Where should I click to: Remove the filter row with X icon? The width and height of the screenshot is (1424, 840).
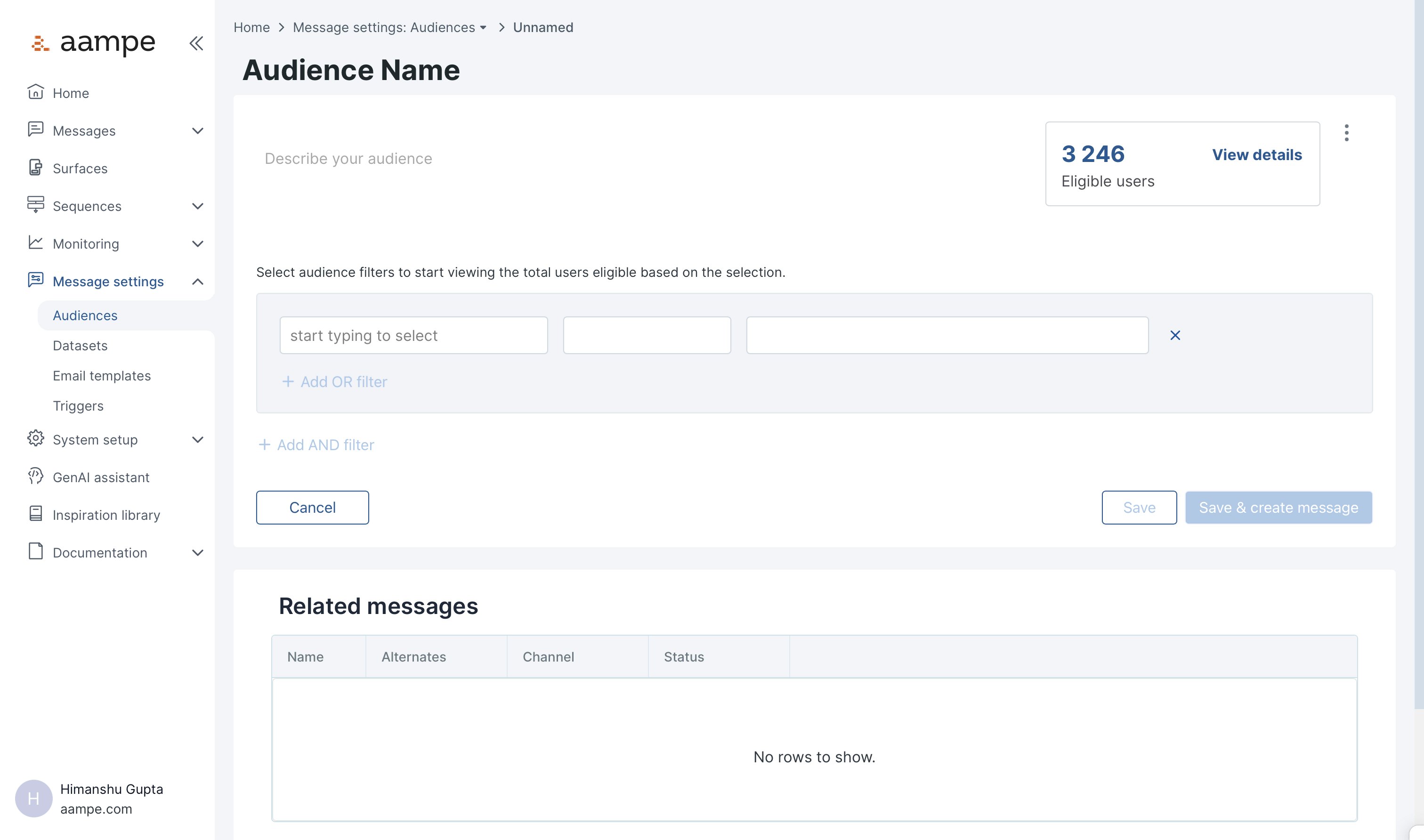tap(1175, 336)
